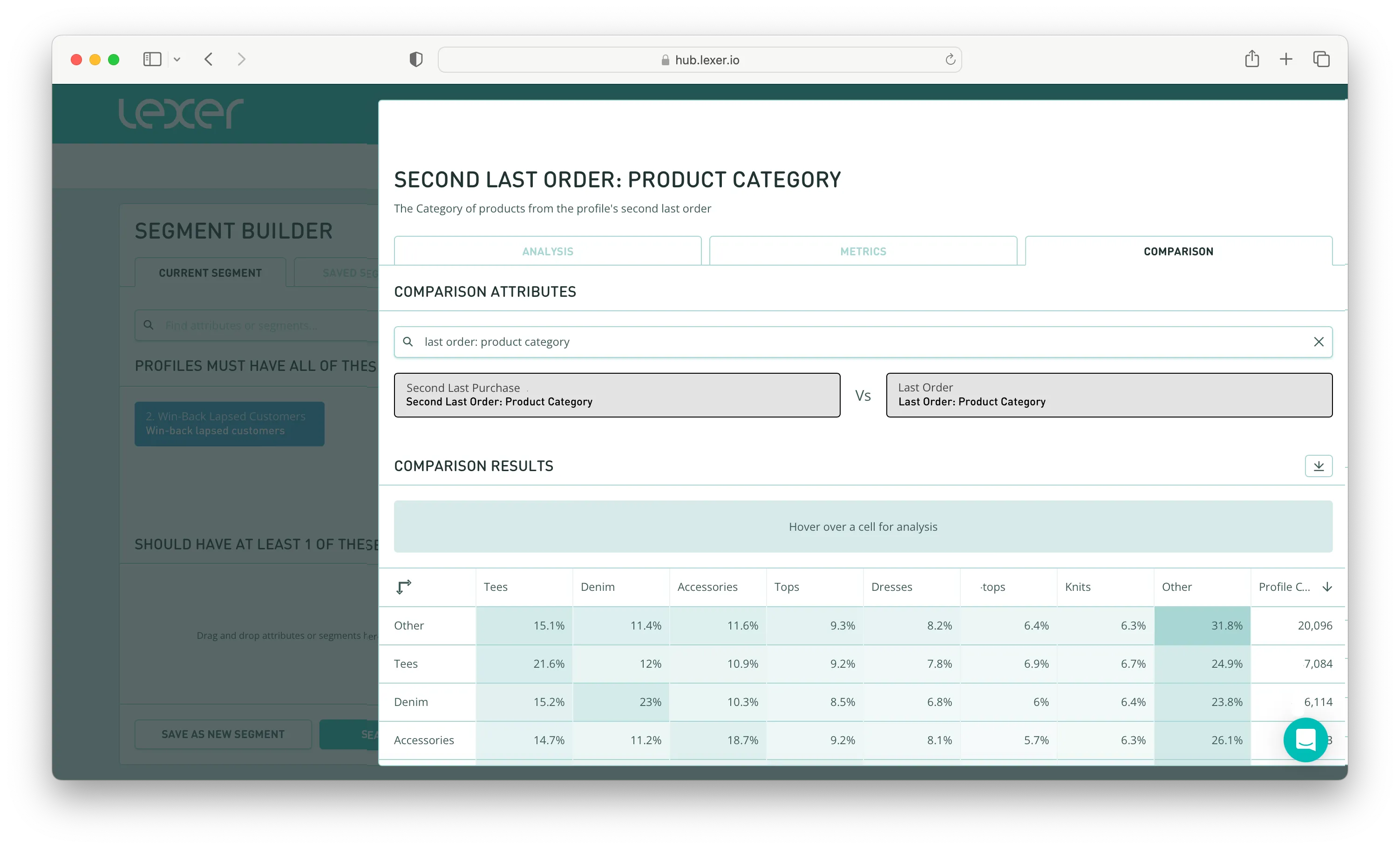Download the comparison results
1400x849 pixels.
tap(1318, 466)
